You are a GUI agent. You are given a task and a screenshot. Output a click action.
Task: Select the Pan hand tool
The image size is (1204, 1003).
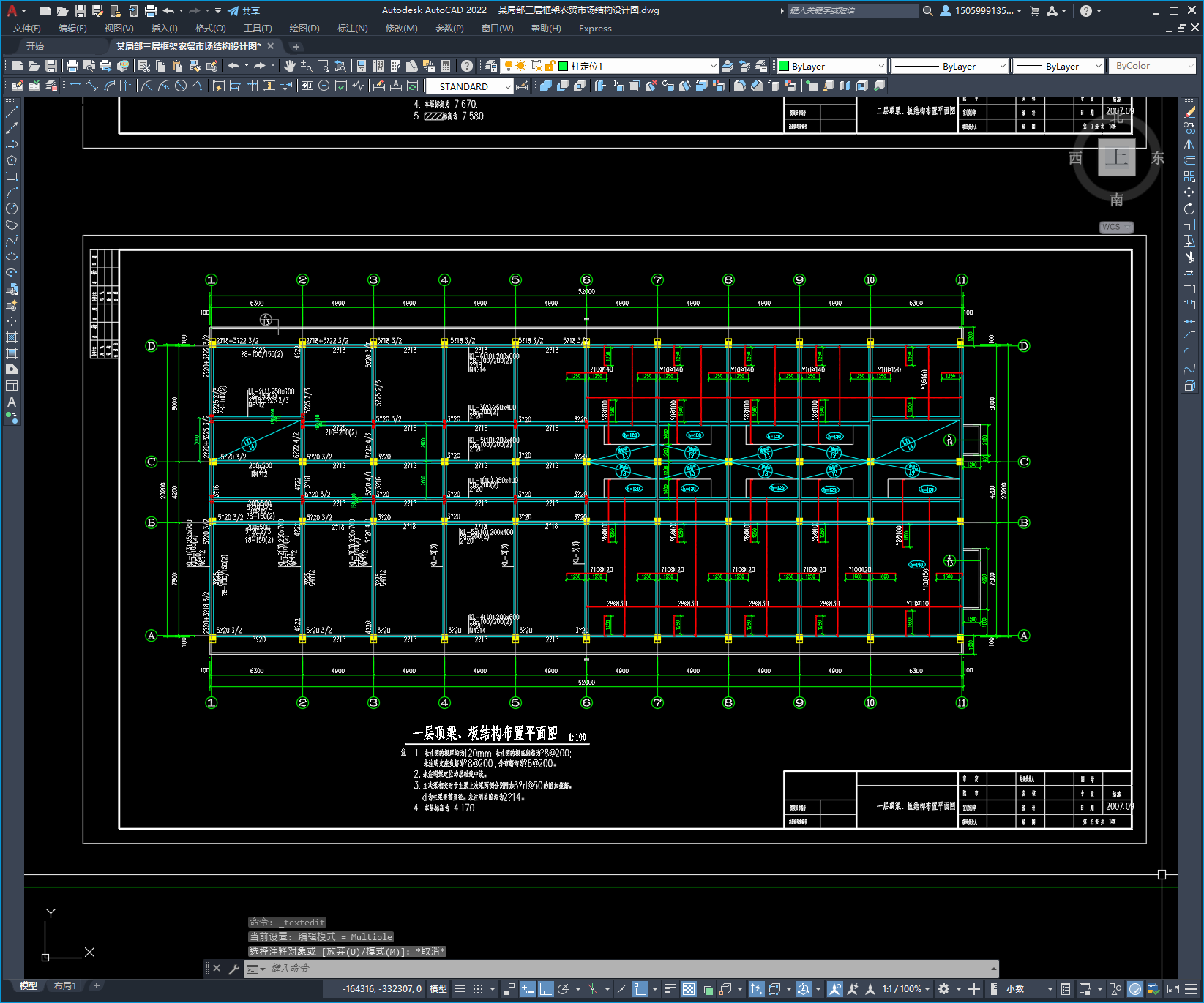(x=290, y=66)
